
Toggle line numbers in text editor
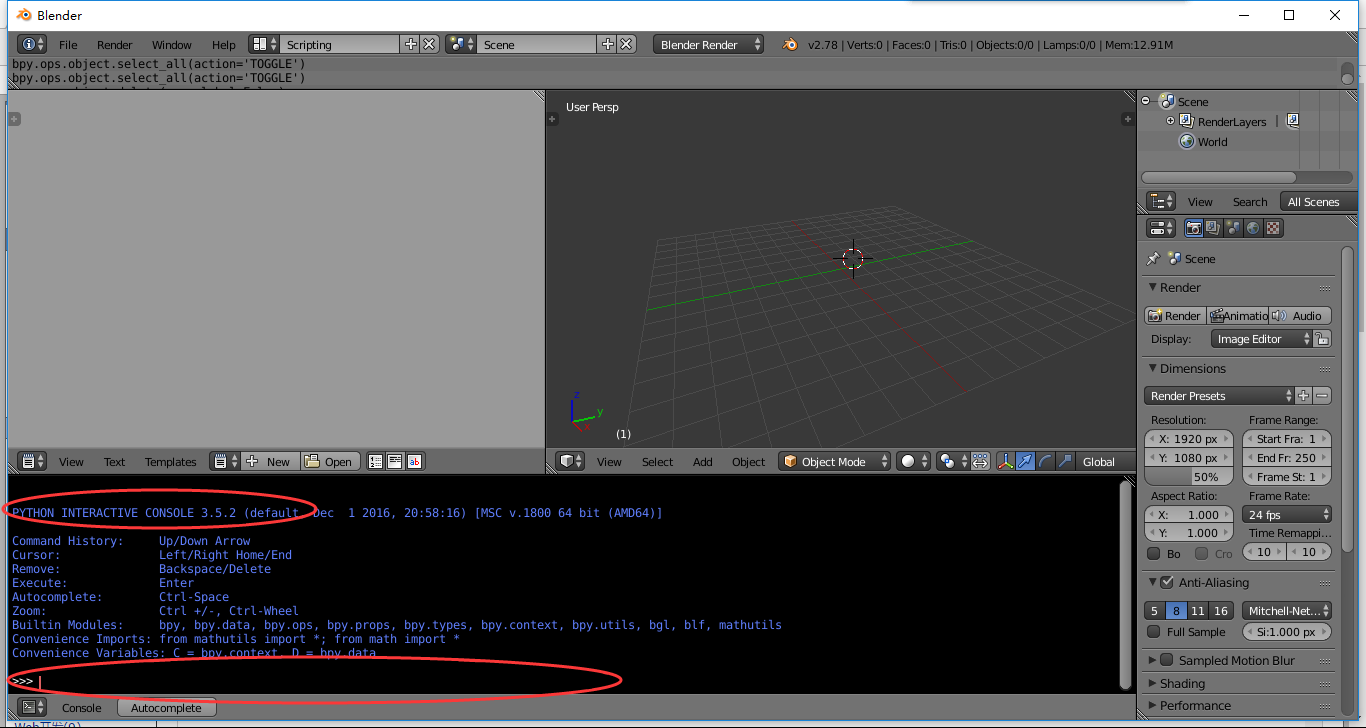pyautogui.click(x=376, y=461)
